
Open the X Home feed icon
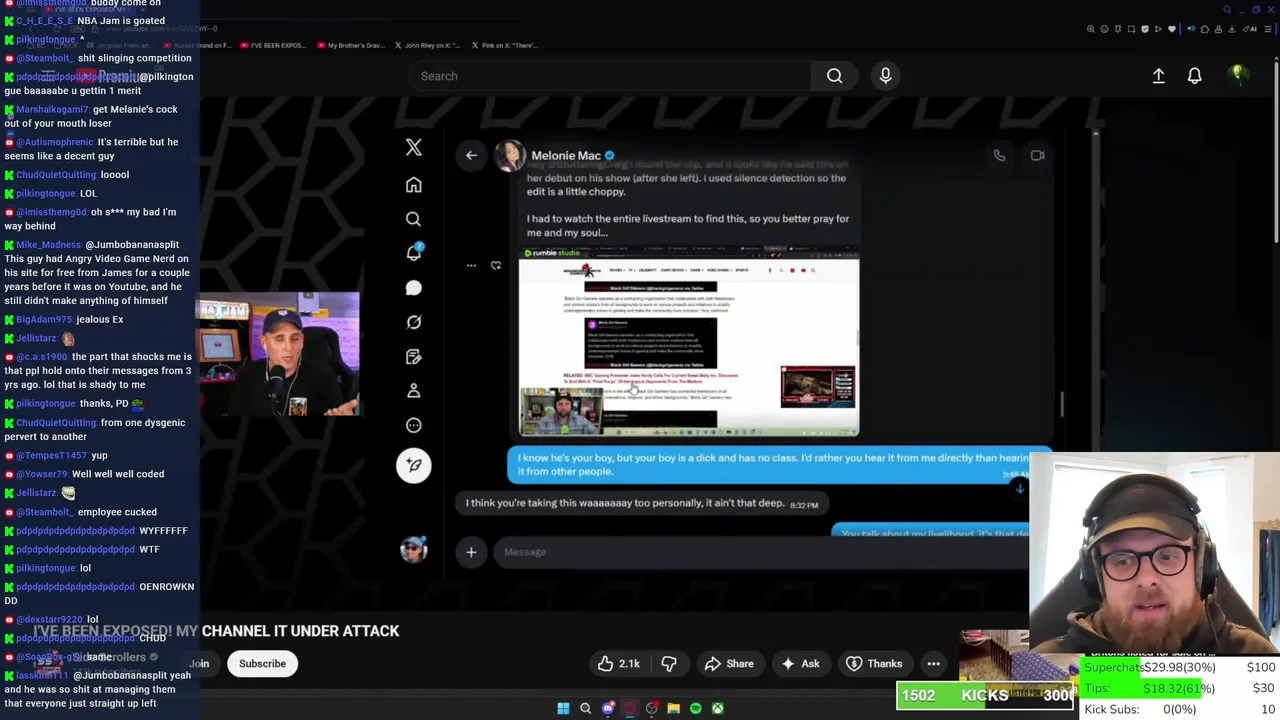point(413,185)
